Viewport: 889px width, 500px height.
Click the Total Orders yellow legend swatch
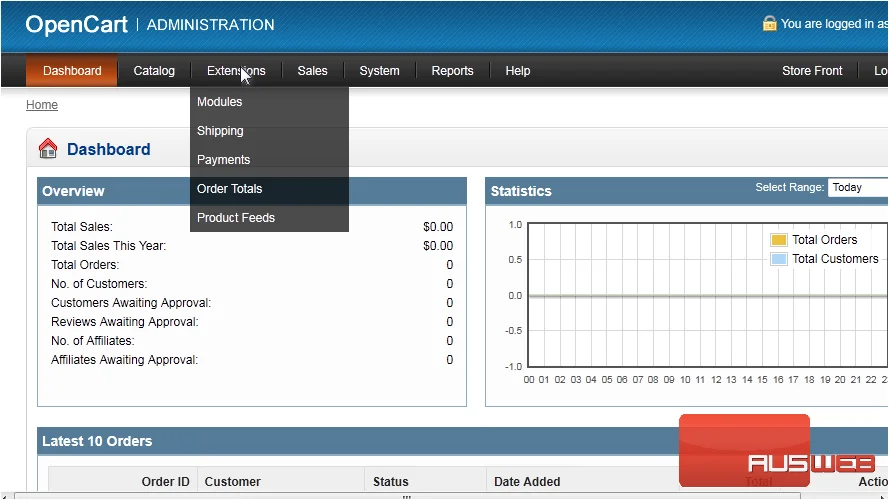click(778, 240)
